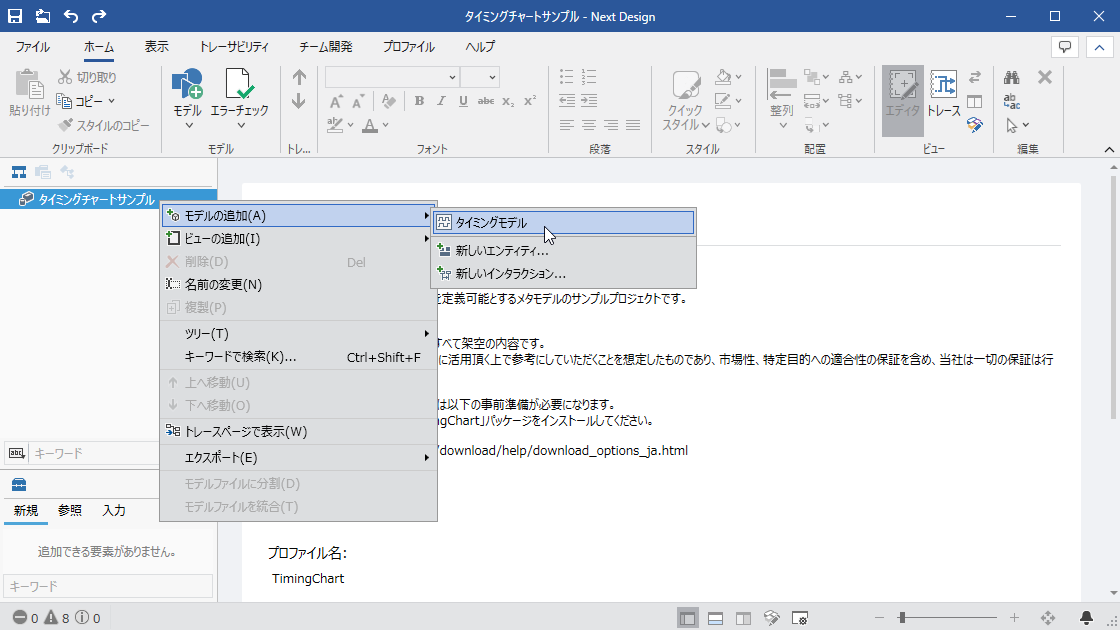Switch to エディタ editor view
1120x630 pixels.
[903, 101]
